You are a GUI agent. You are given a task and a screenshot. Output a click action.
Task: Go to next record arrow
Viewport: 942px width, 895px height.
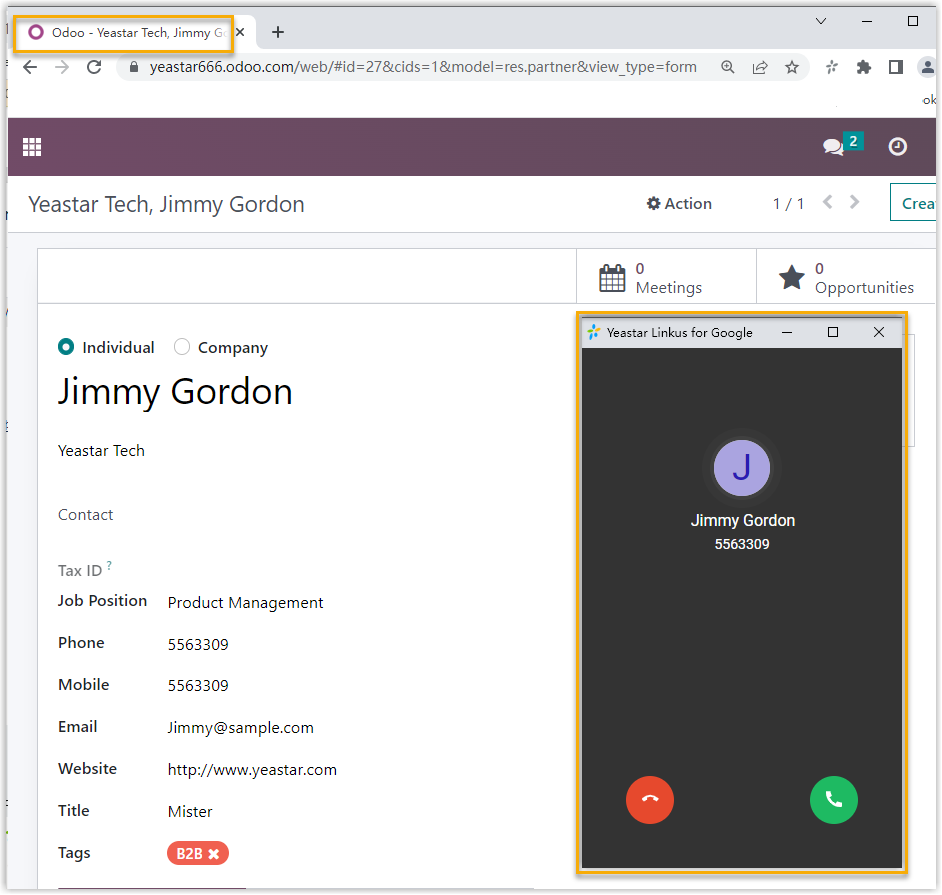tap(855, 202)
